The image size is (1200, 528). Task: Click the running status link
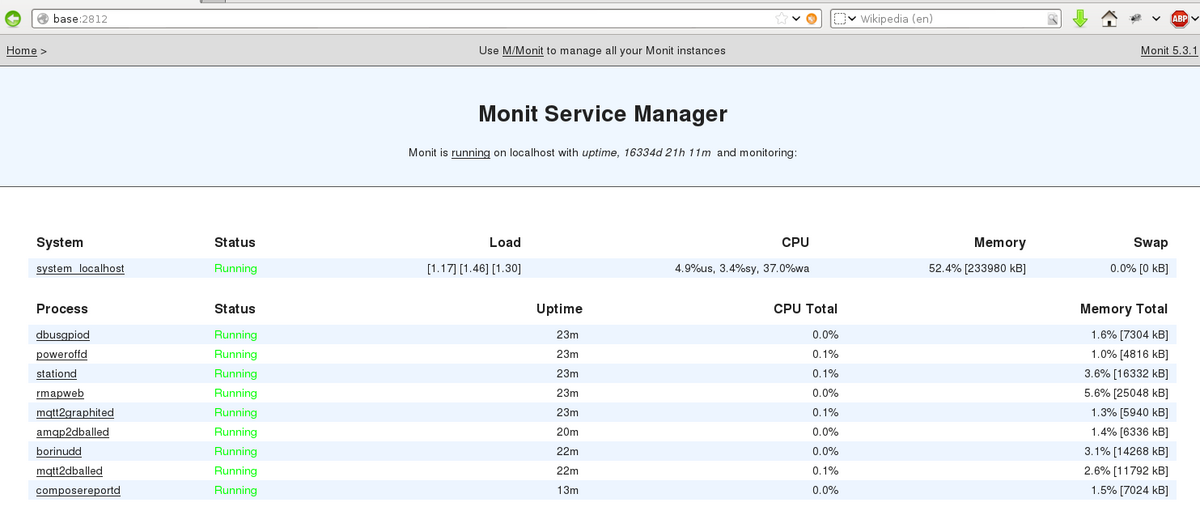(x=470, y=153)
